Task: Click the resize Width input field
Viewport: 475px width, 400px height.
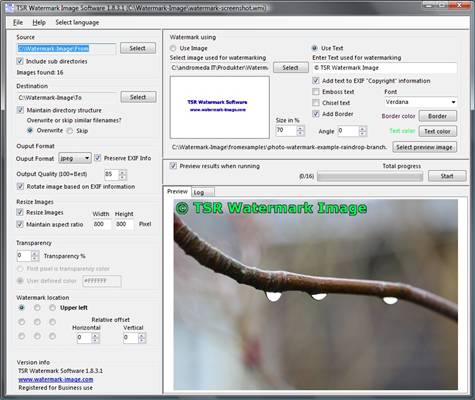Action: click(x=101, y=224)
